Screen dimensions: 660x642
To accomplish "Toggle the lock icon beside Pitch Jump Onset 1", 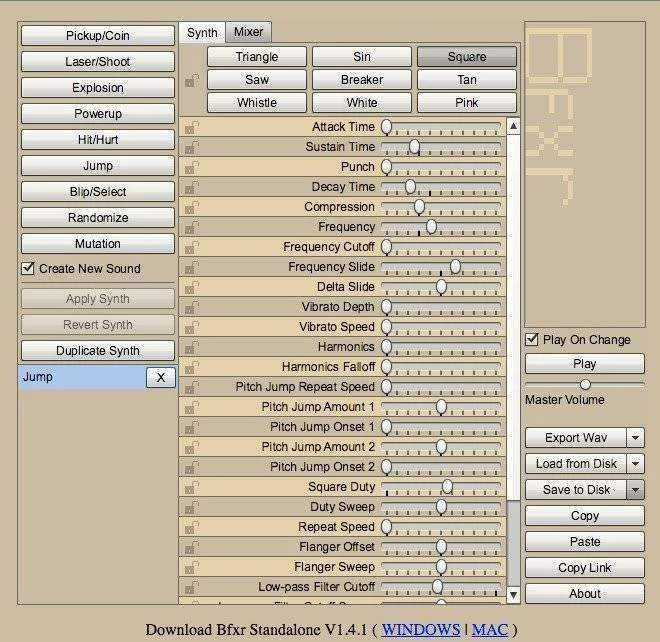I will tap(192, 427).
